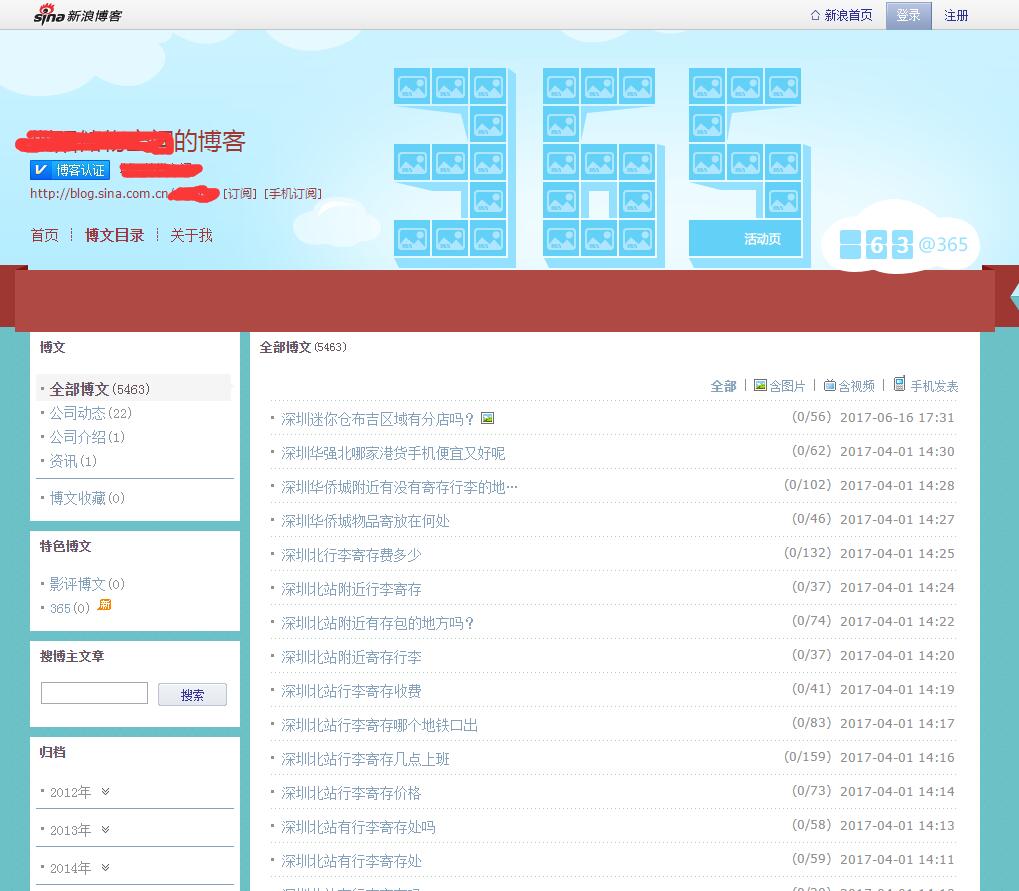
Task: Expand the 2013年 archive
Action: pos(105,830)
